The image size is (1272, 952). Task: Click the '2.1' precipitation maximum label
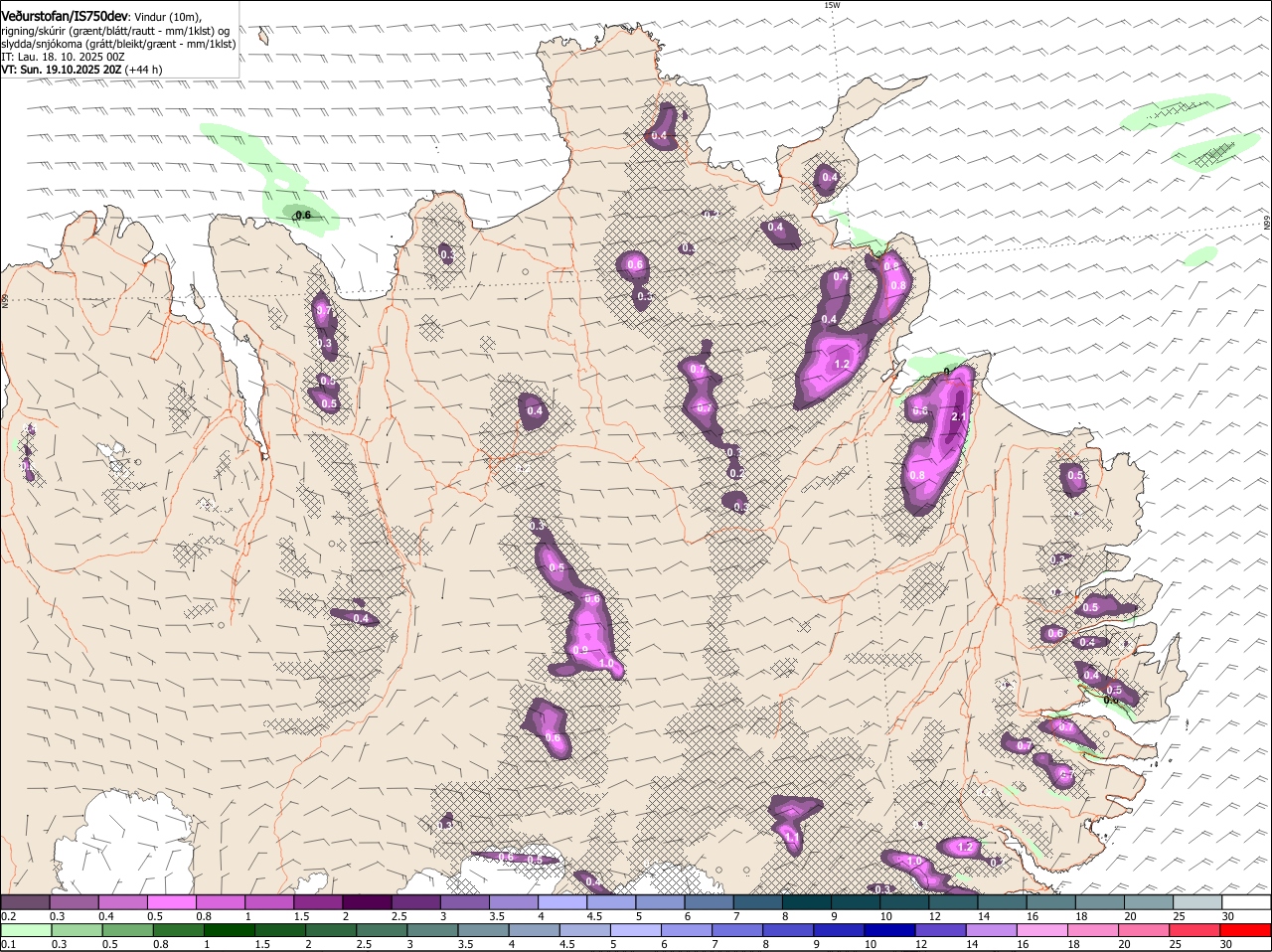pyautogui.click(x=959, y=416)
